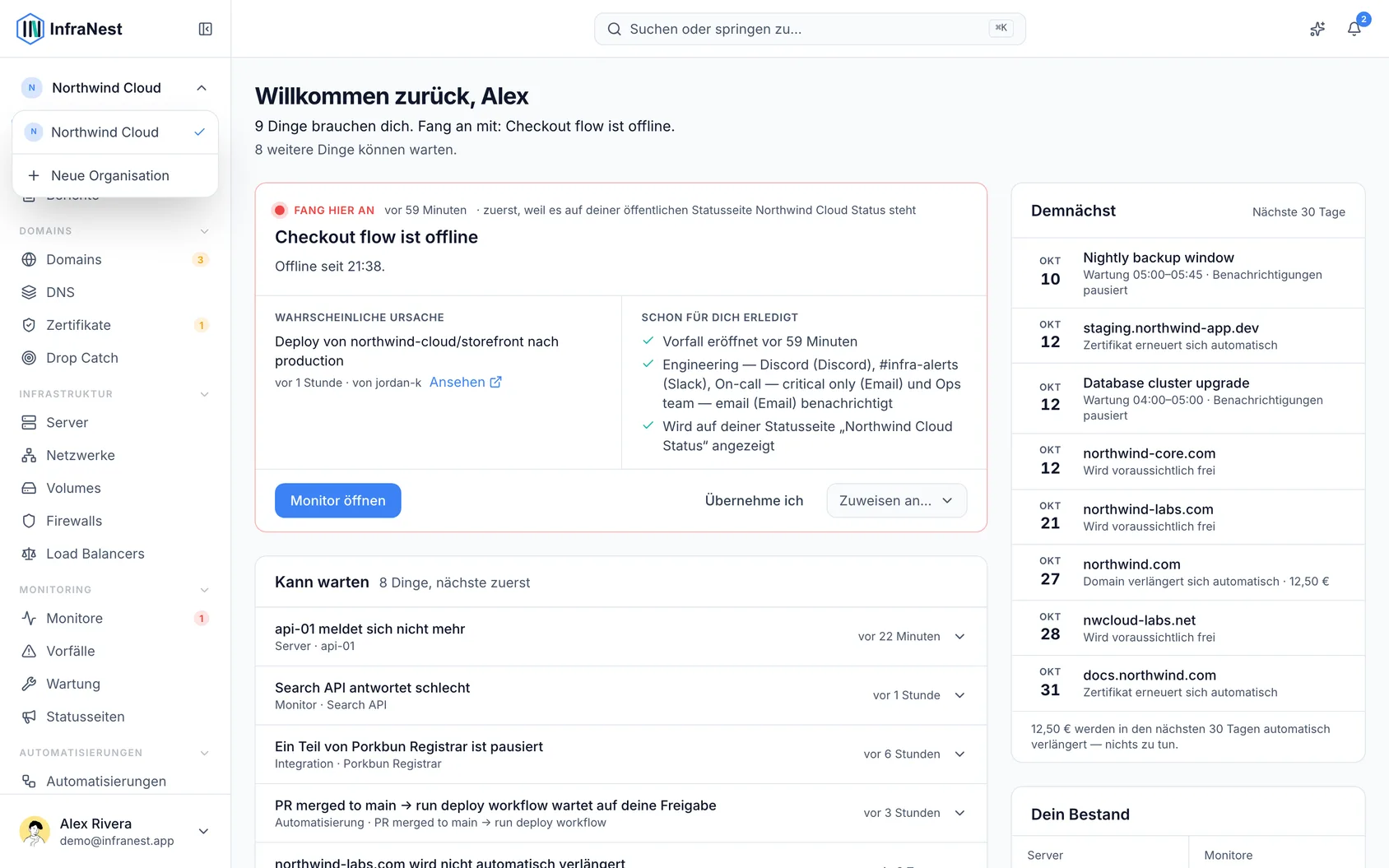Screen dimensions: 1389x868
Task: Open Automatisierungen via workflow icon
Action: [x=29, y=781]
